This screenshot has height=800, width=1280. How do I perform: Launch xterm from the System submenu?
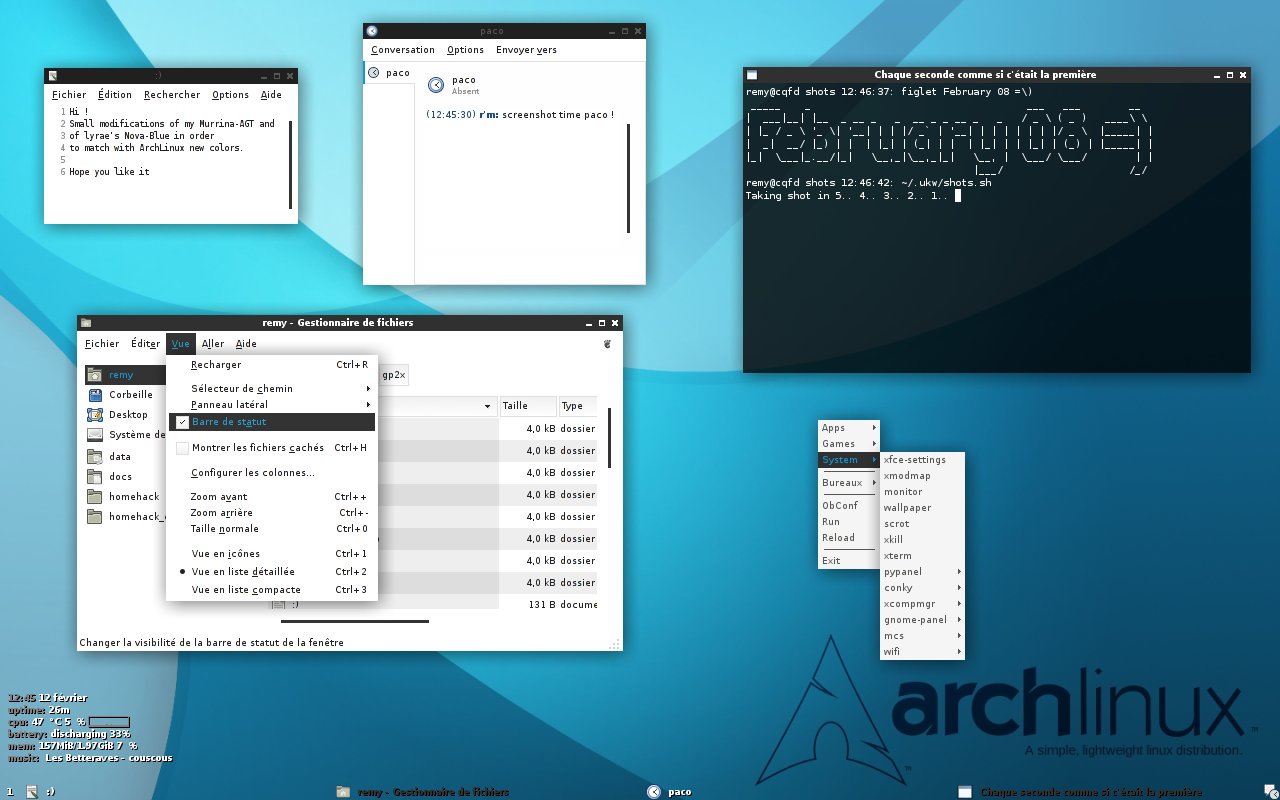pos(922,556)
